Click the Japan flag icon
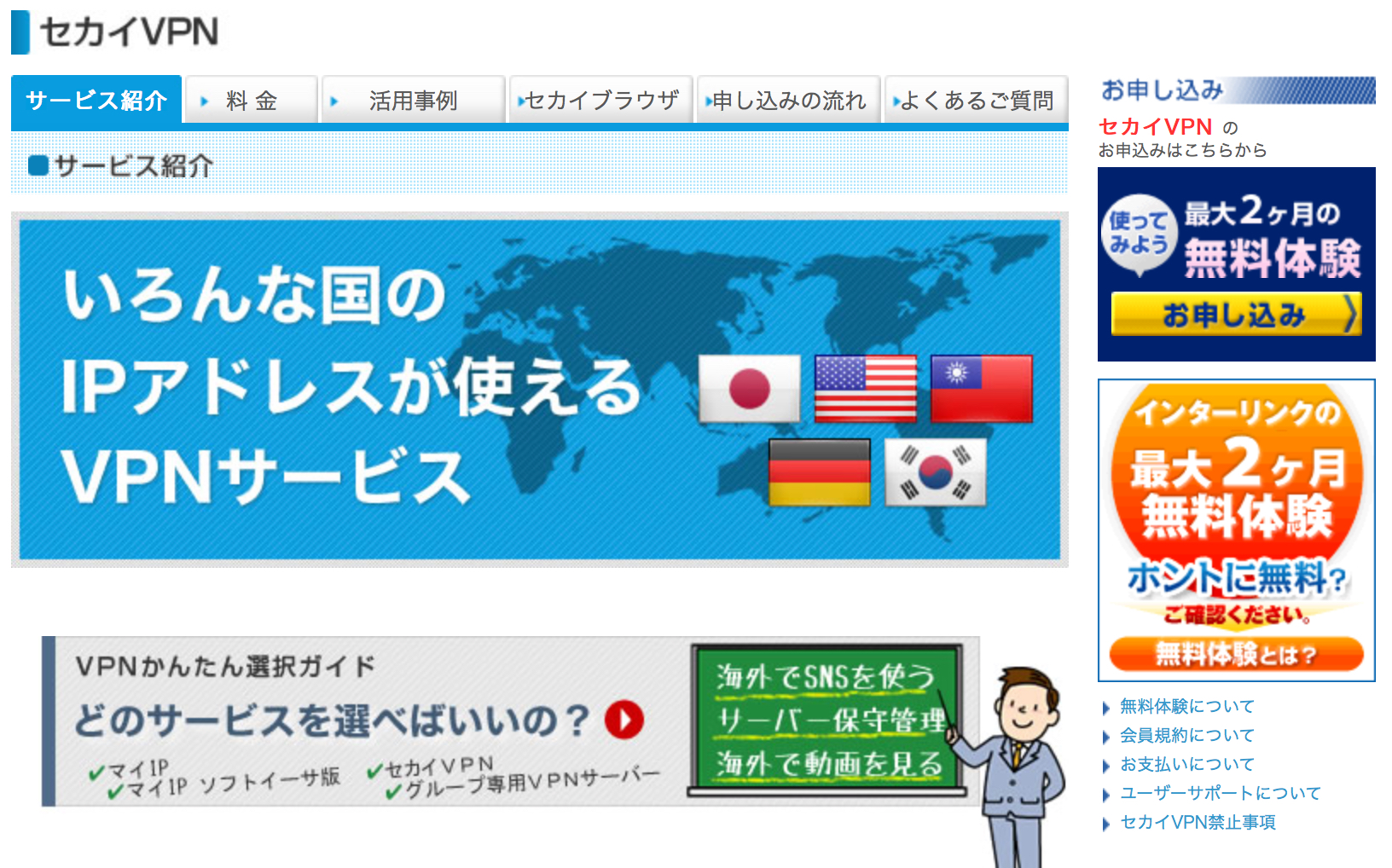This screenshot has width=1392, height=868. pos(750,389)
